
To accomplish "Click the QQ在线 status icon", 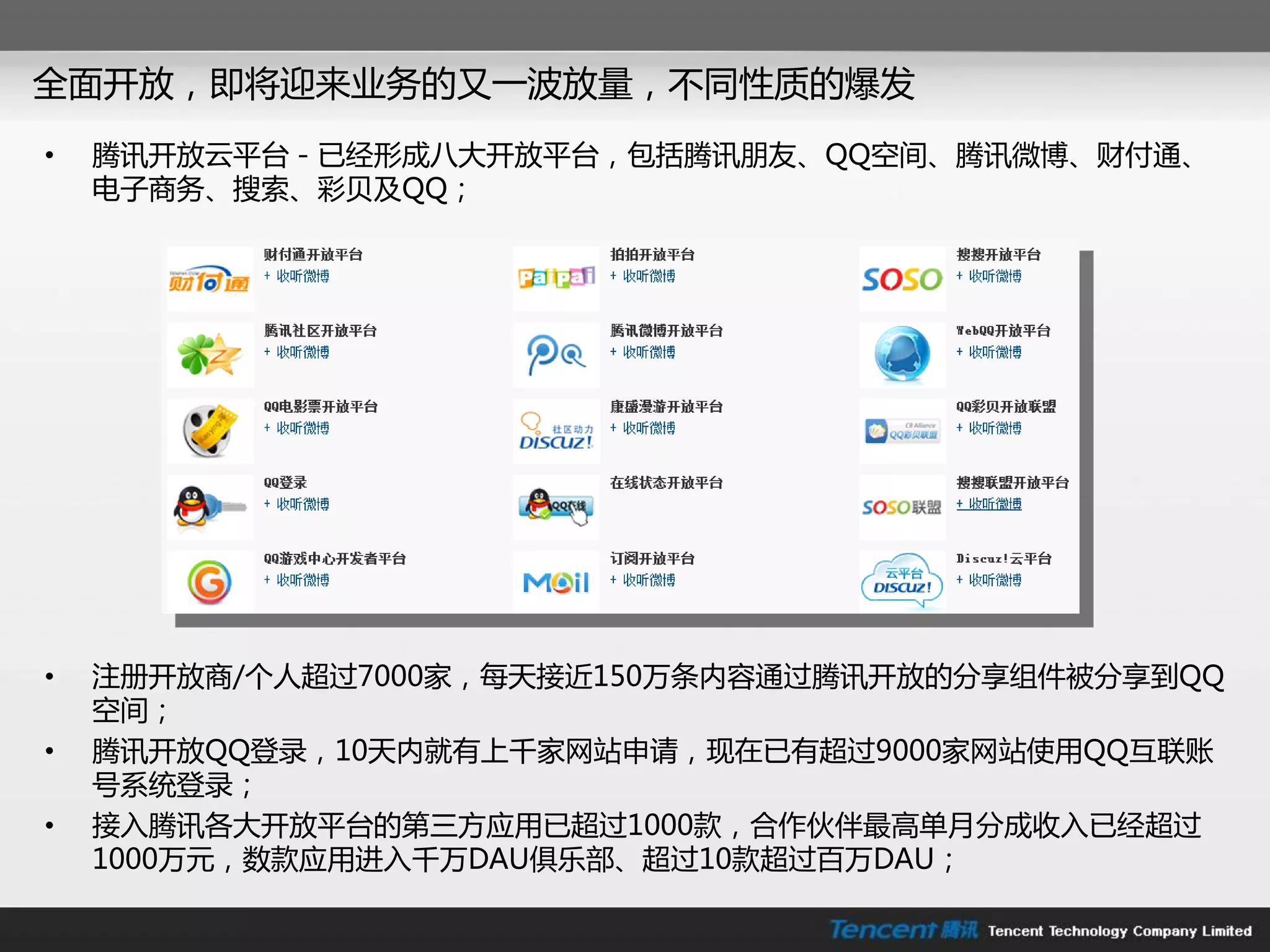I will click(556, 507).
